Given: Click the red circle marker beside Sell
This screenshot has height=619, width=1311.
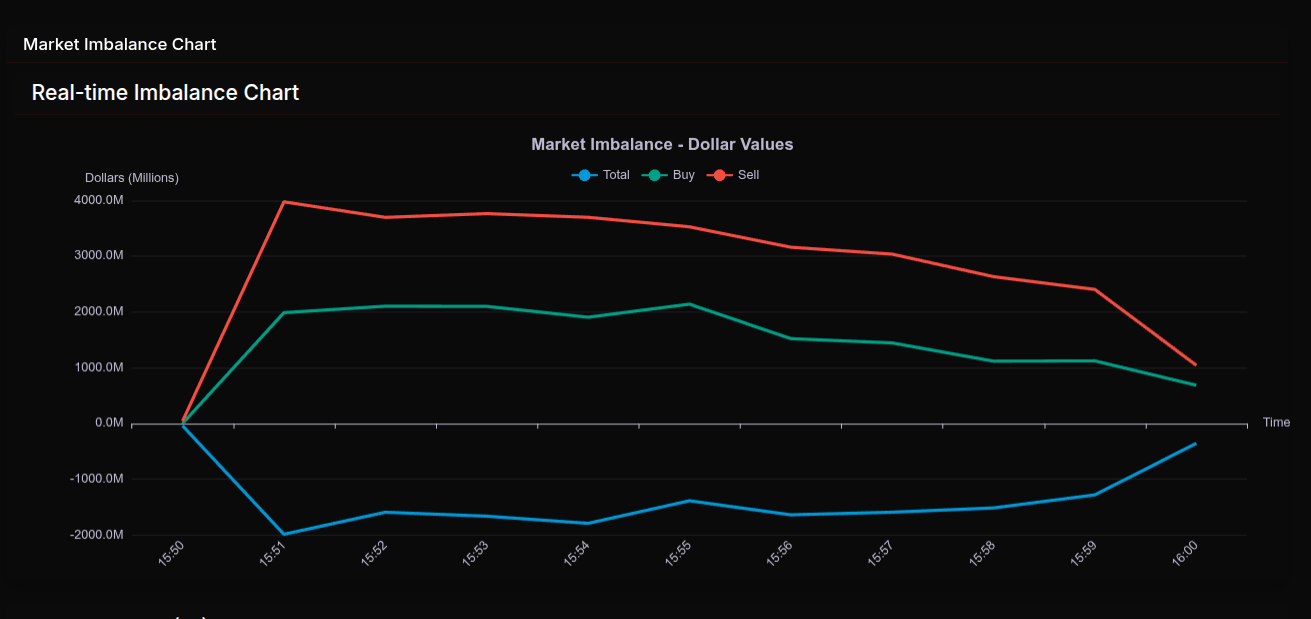Looking at the screenshot, I should pyautogui.click(x=720, y=175).
